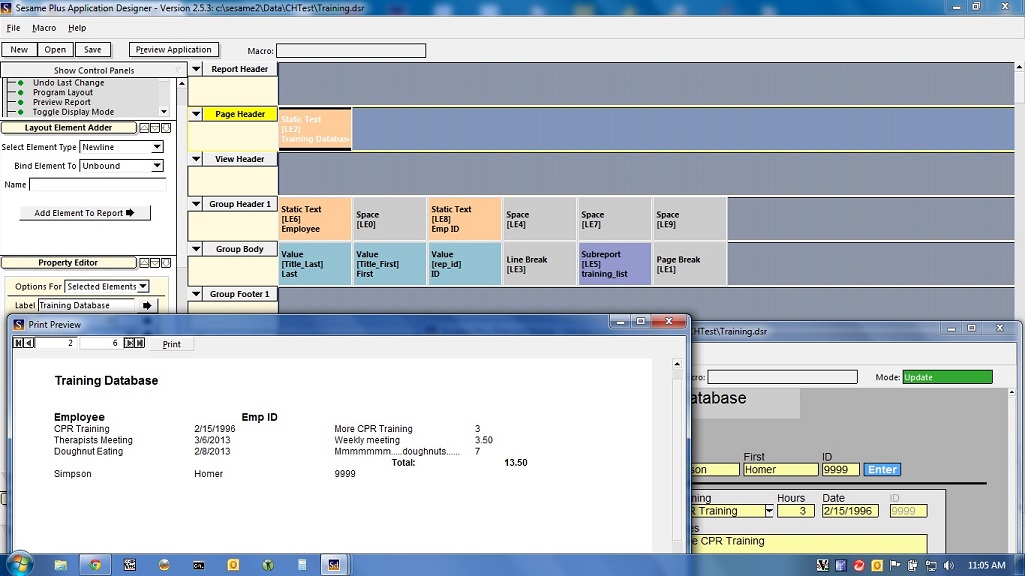1025x576 pixels.
Task: Click current page number field in Print Preview
Action: tap(56, 343)
